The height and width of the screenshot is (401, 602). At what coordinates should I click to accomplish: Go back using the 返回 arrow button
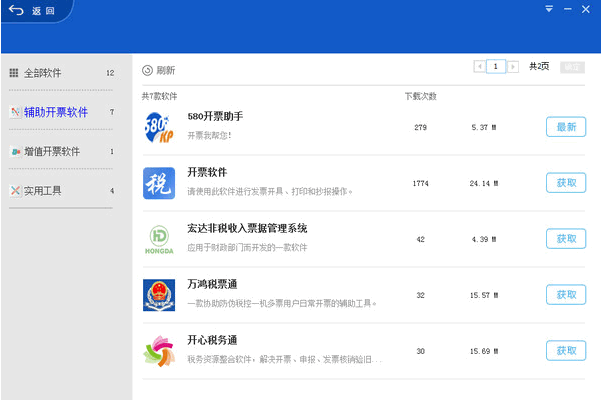(31, 10)
